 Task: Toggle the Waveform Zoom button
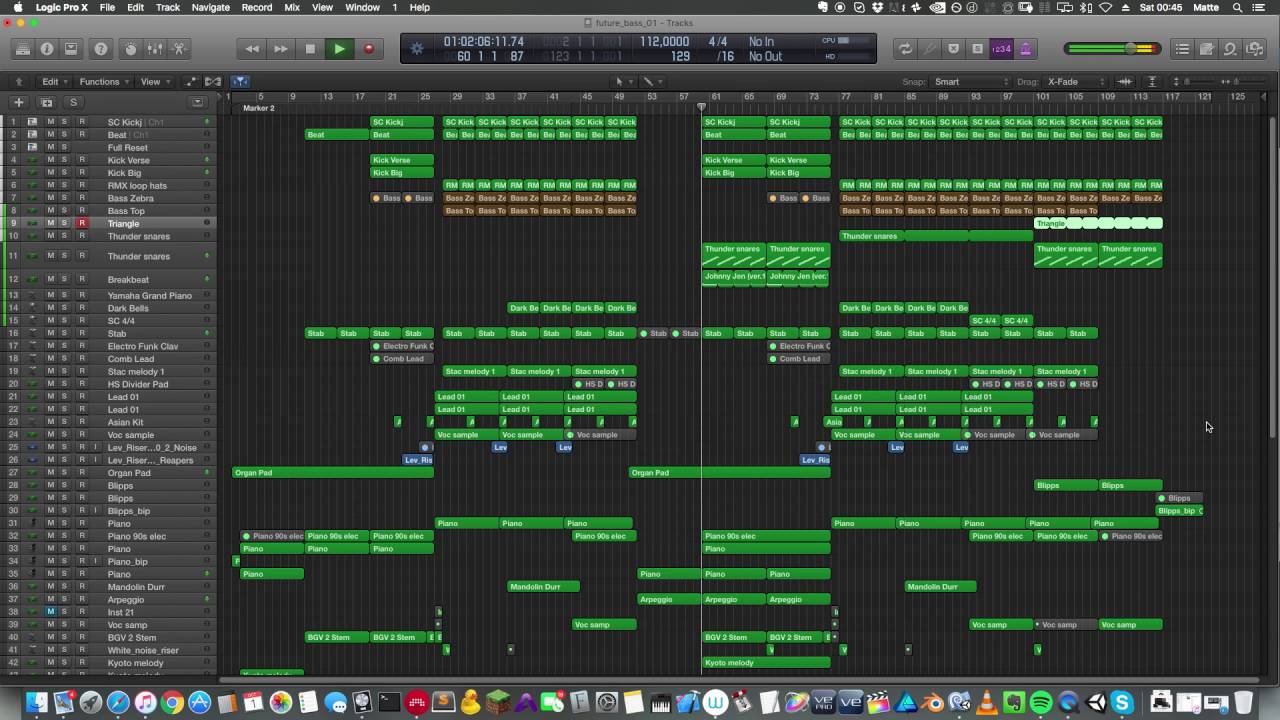point(1125,81)
